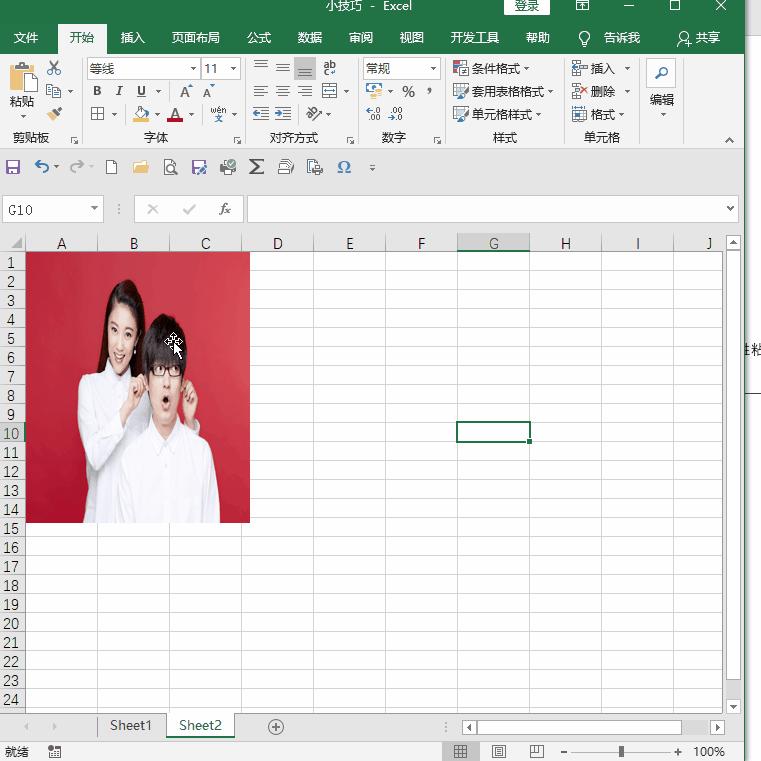Apply yellow fill color bucket
Screen dimensions: 761x761
141,114
